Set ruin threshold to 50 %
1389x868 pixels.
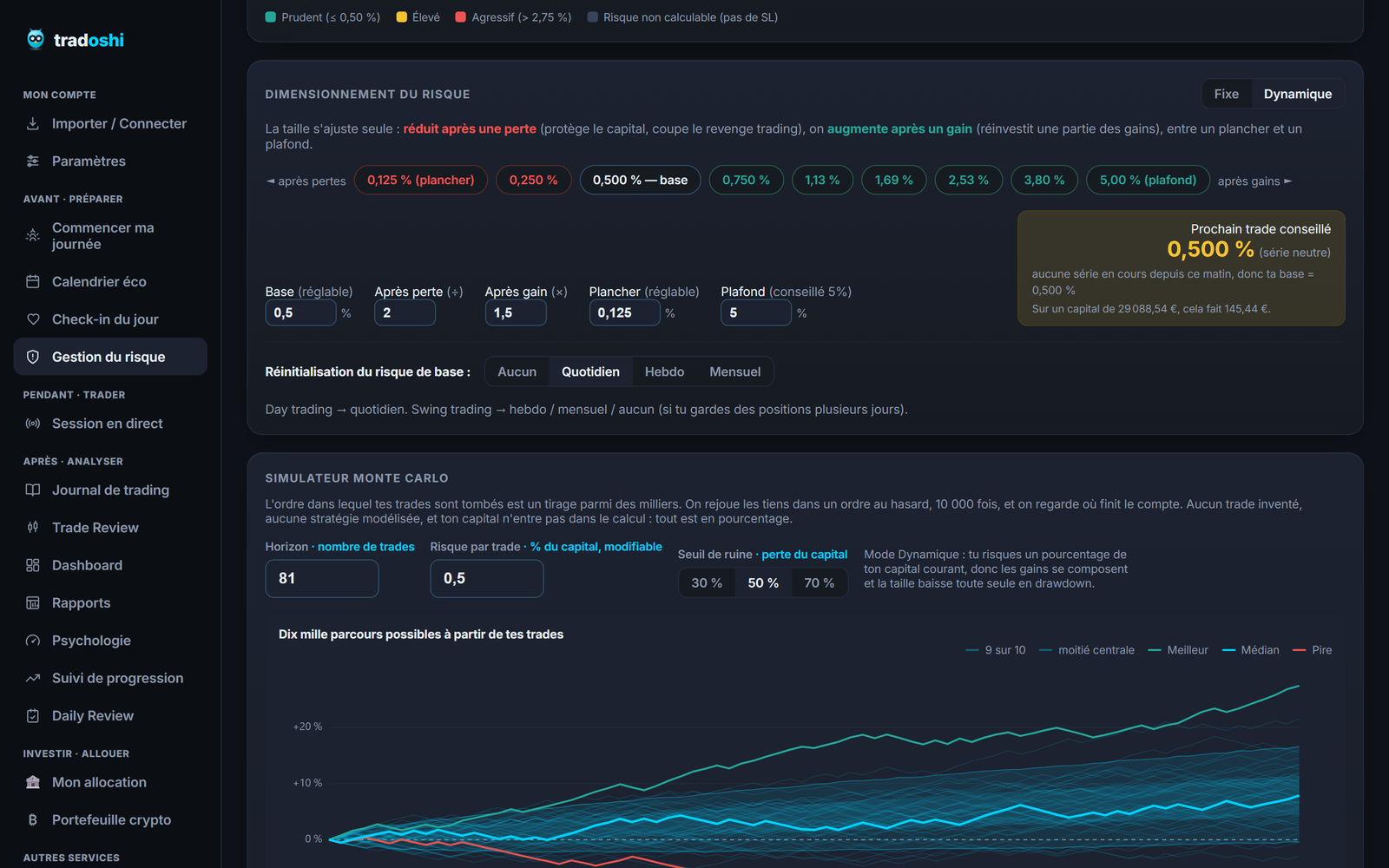pyautogui.click(x=763, y=582)
